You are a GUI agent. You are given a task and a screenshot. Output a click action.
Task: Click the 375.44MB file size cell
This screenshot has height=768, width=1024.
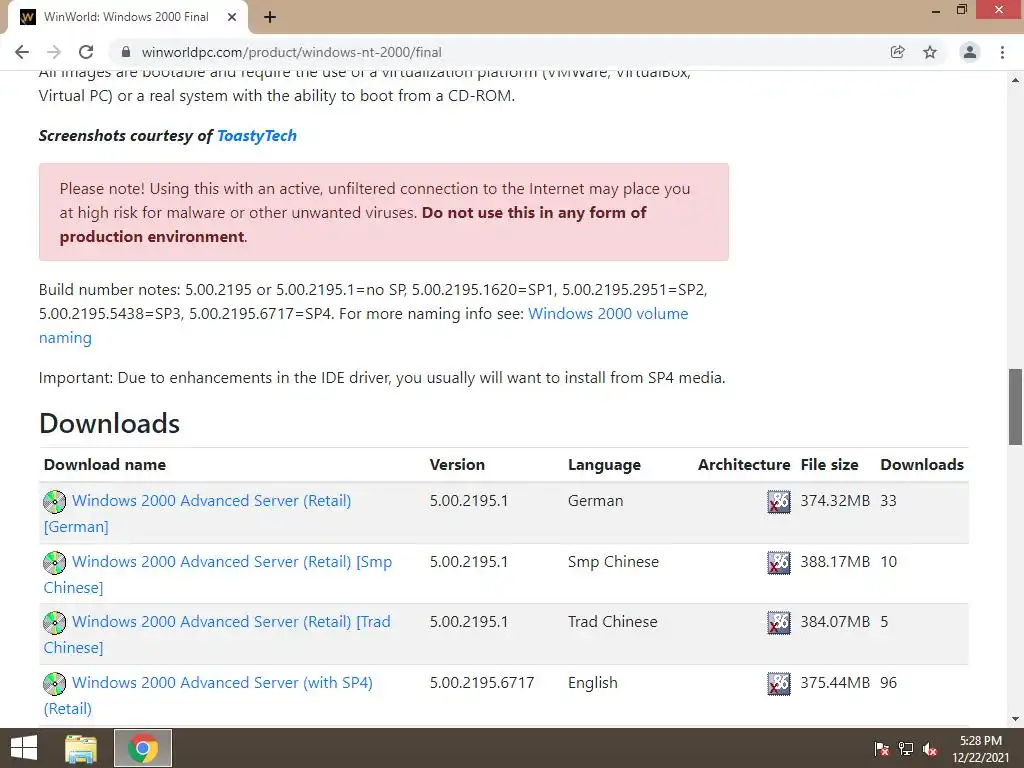point(835,682)
